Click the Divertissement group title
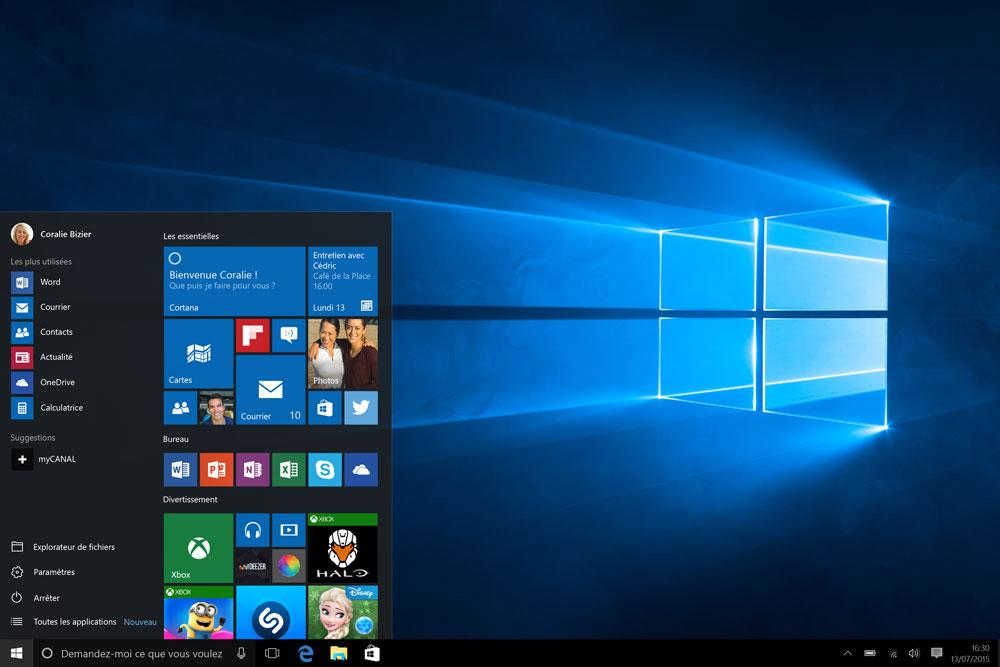 pos(190,500)
